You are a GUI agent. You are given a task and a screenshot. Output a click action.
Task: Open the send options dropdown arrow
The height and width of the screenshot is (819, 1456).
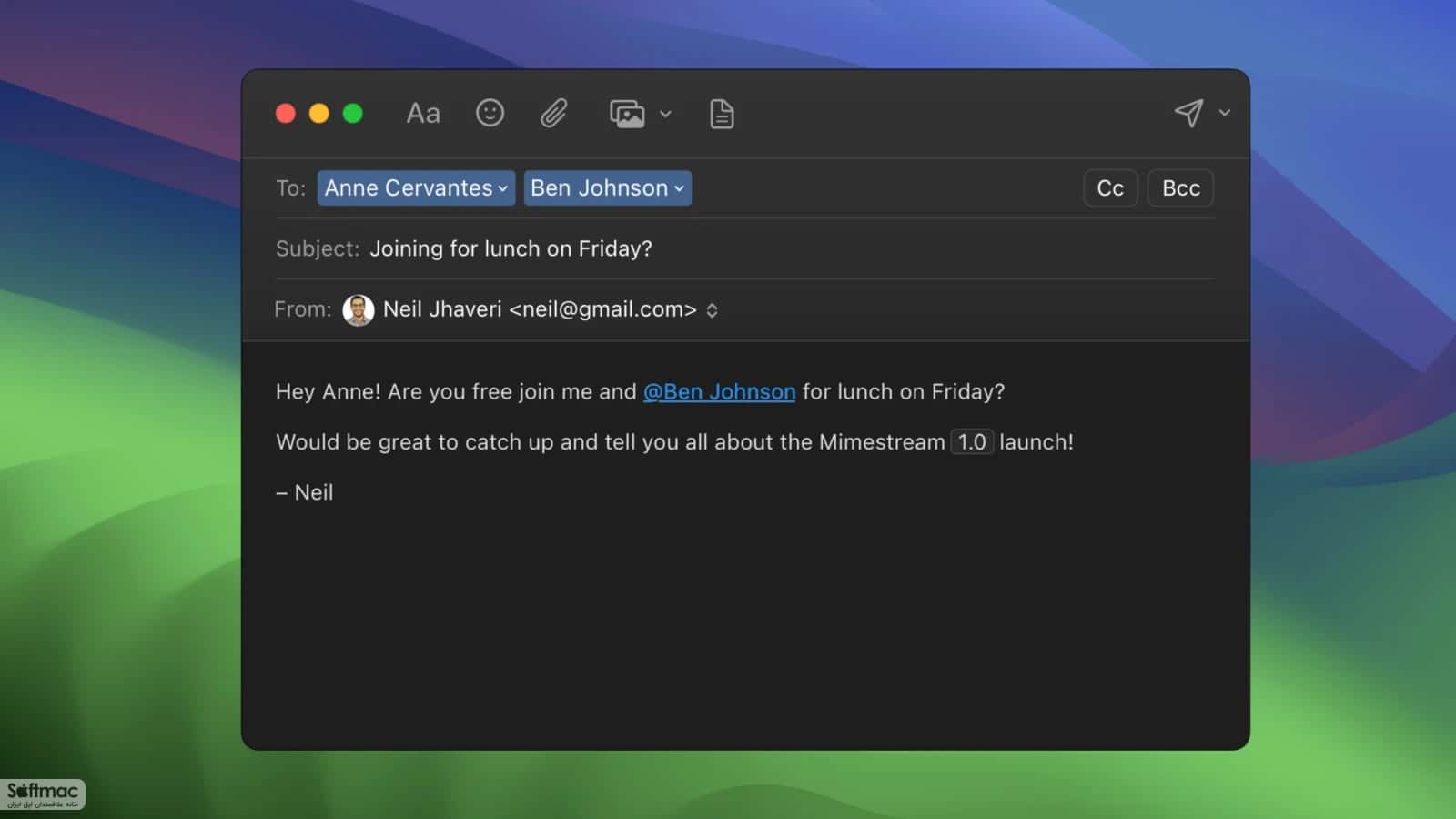1225,113
